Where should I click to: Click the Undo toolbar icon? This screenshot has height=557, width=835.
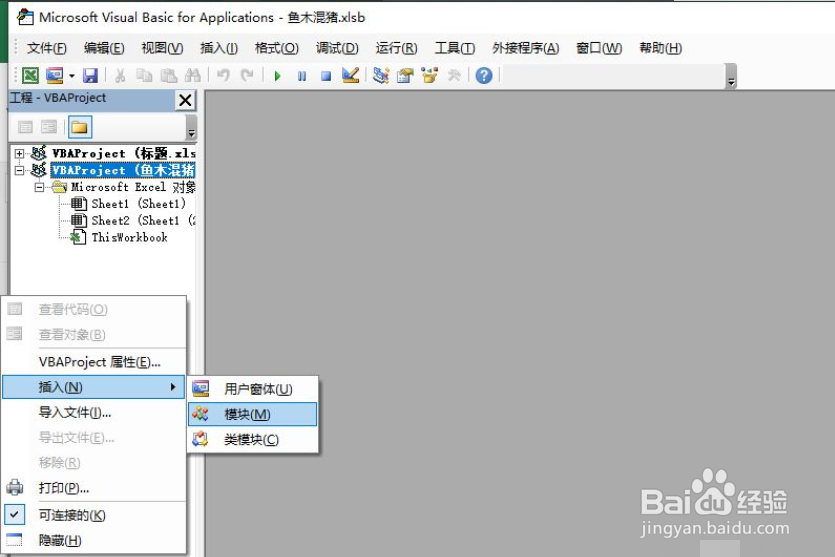[223, 76]
